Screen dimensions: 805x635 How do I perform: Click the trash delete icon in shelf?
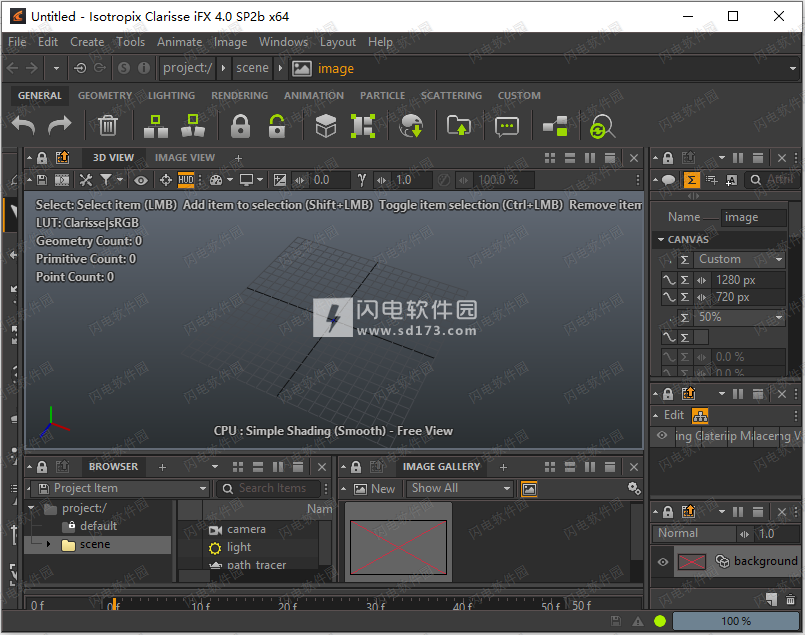point(108,126)
